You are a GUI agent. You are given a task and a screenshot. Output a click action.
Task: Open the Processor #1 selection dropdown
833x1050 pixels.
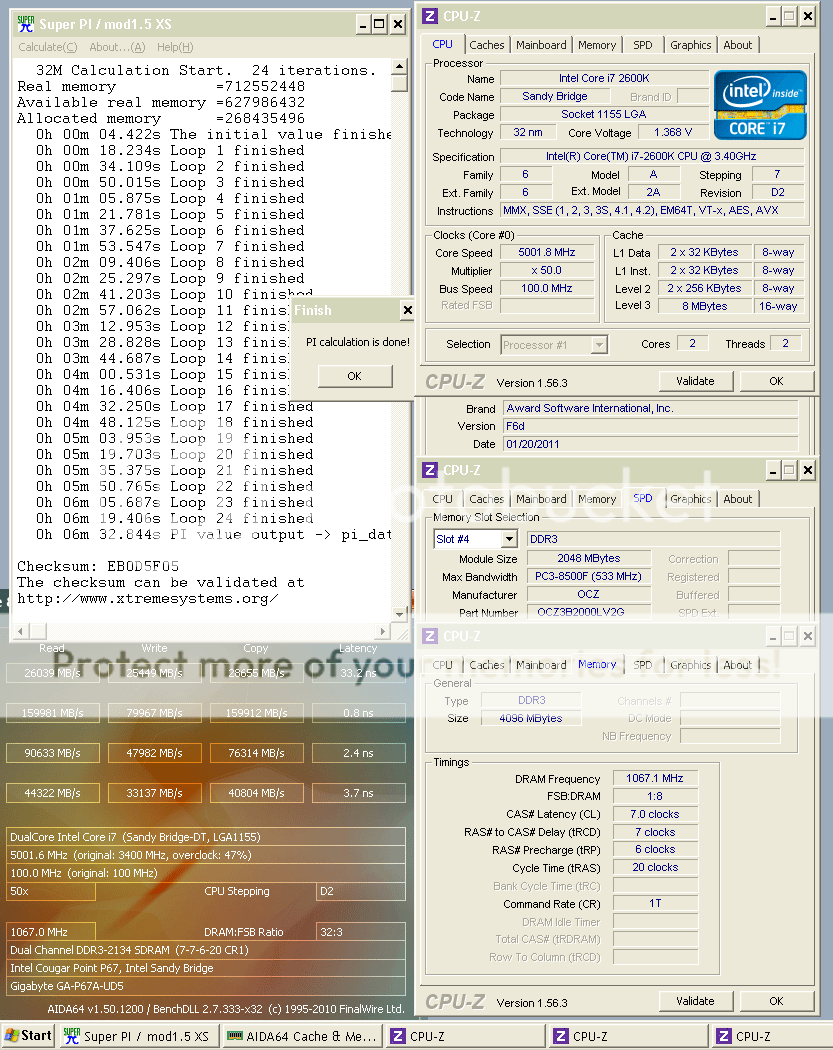(599, 345)
